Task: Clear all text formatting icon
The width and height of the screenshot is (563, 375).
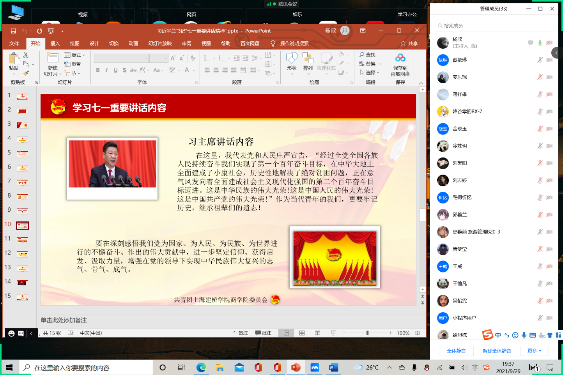Action: [x=193, y=58]
